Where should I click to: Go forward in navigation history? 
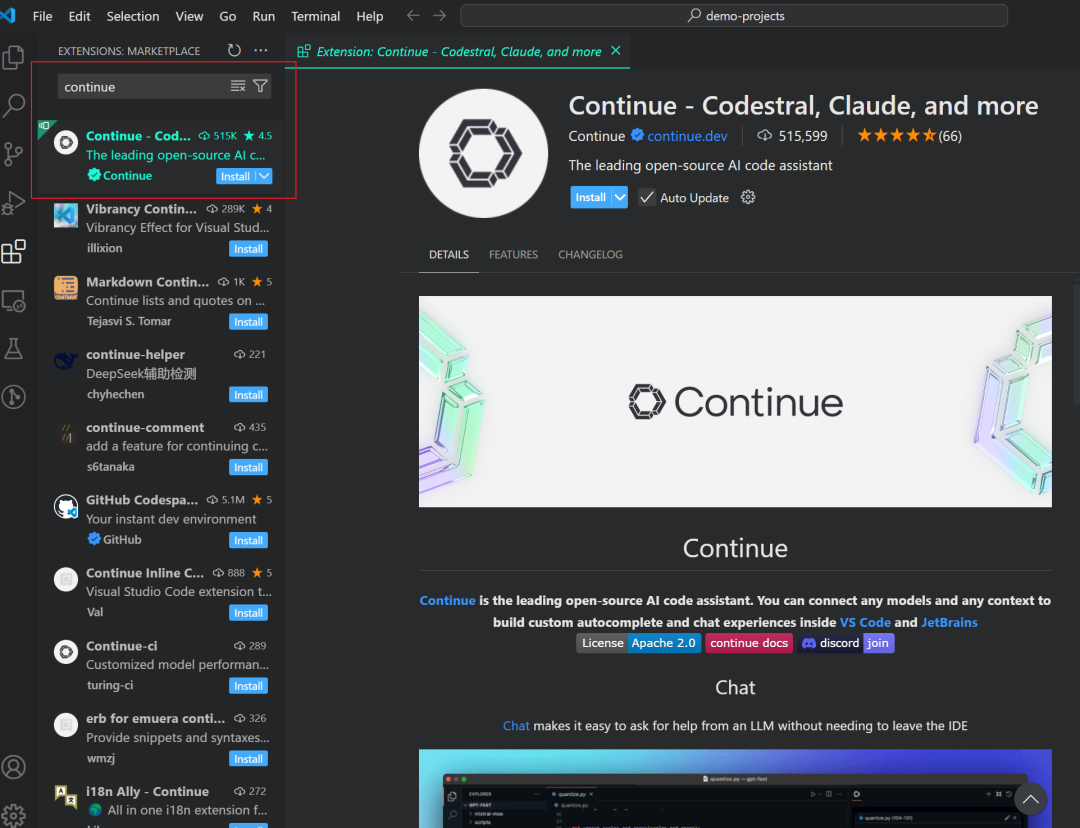[439, 15]
